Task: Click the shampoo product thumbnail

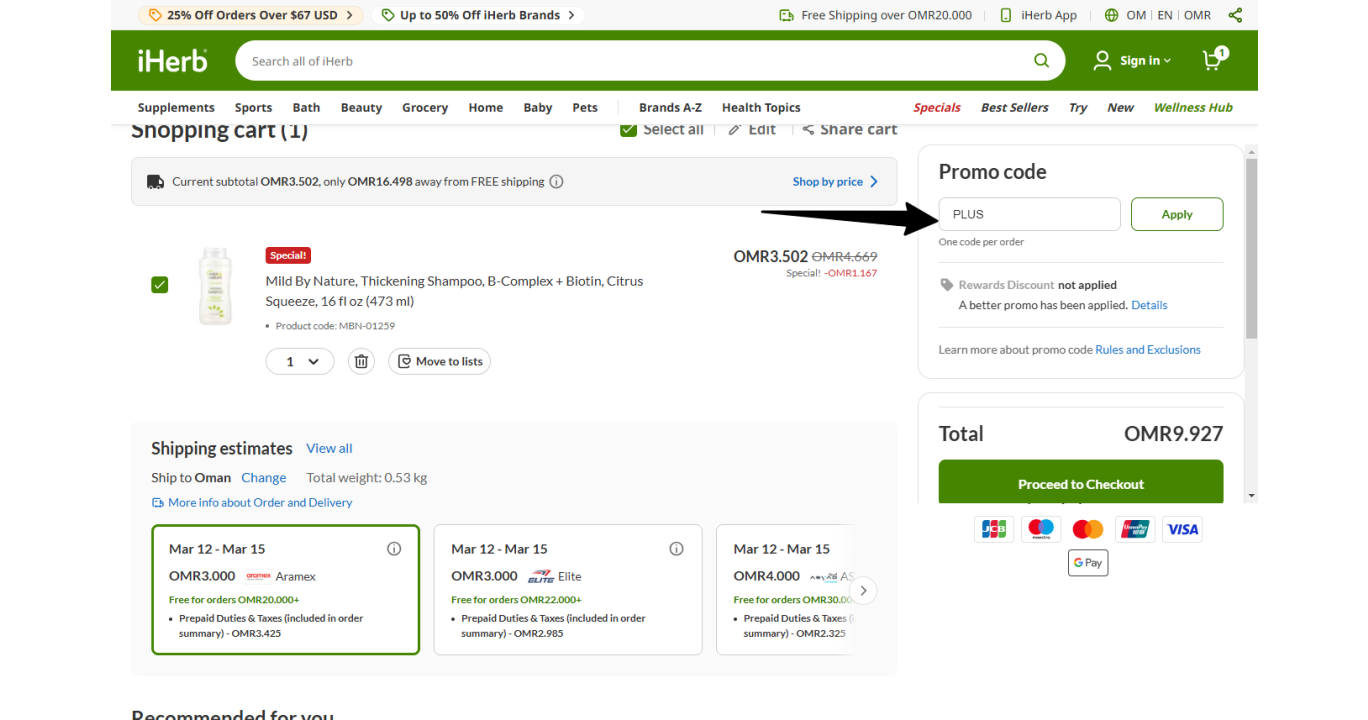Action: pos(215,285)
